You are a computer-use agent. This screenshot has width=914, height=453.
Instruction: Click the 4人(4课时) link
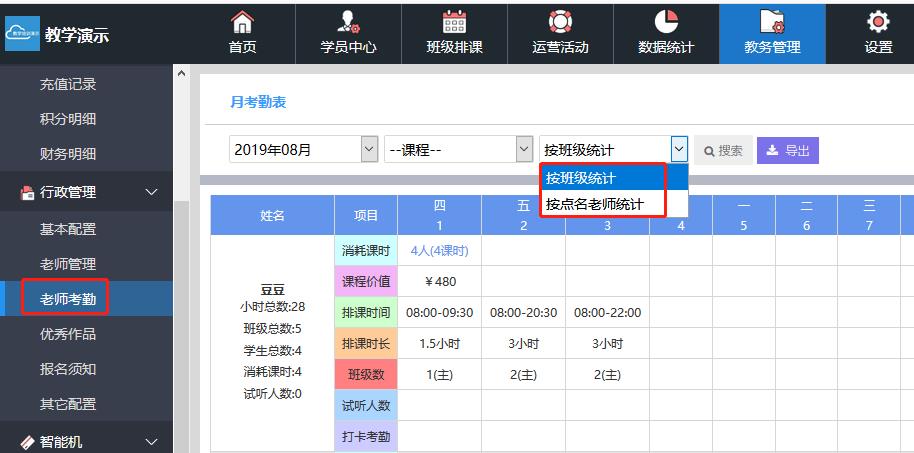(x=439, y=251)
